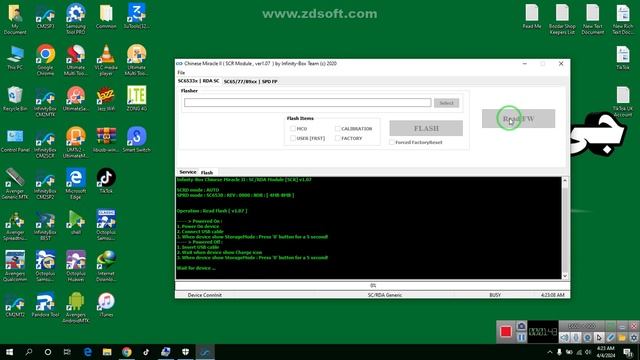Select the VLC media player desktop icon

tap(106, 60)
